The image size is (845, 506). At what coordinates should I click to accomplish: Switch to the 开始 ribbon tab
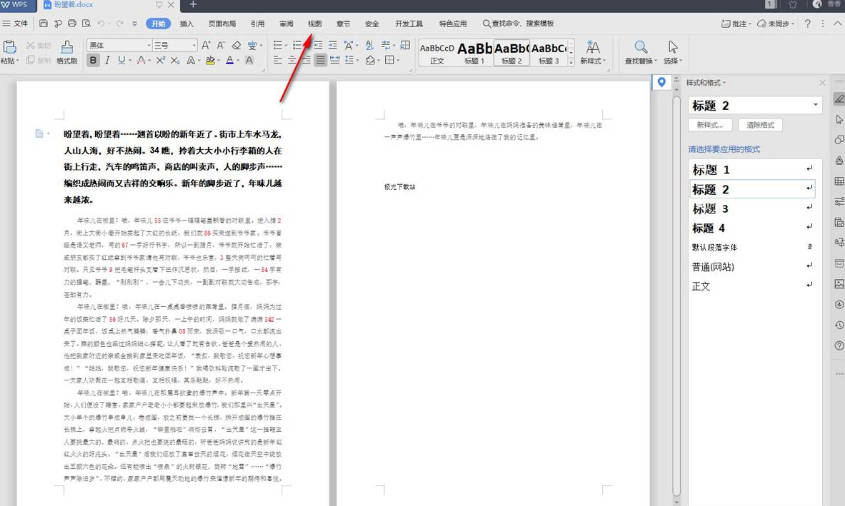click(x=158, y=23)
